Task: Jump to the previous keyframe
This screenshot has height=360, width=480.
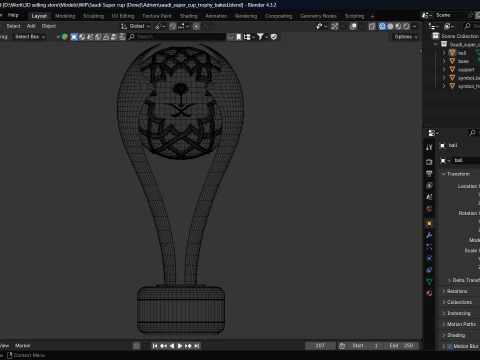Action: (x=163, y=346)
